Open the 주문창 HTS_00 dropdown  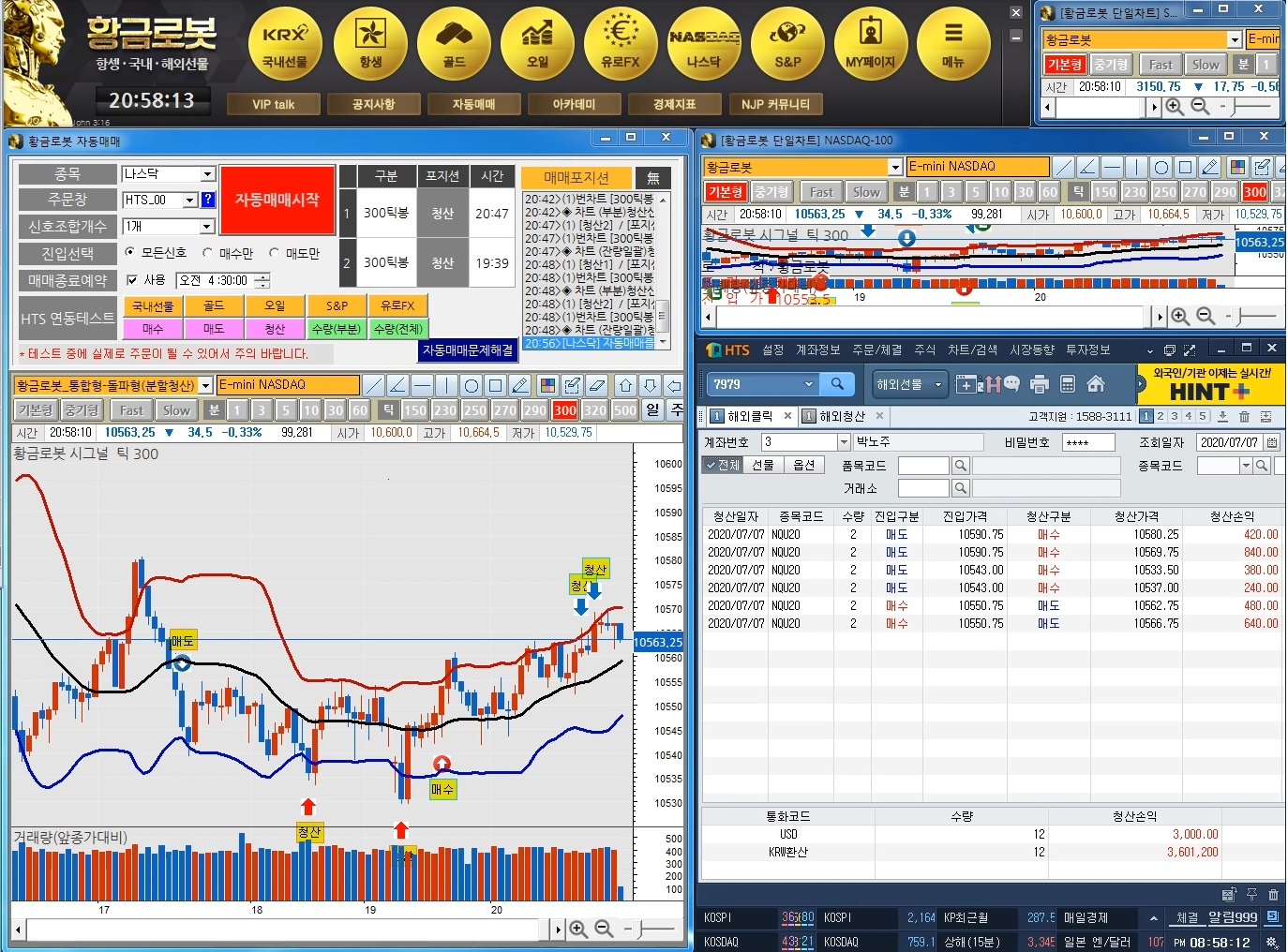pyautogui.click(x=189, y=200)
